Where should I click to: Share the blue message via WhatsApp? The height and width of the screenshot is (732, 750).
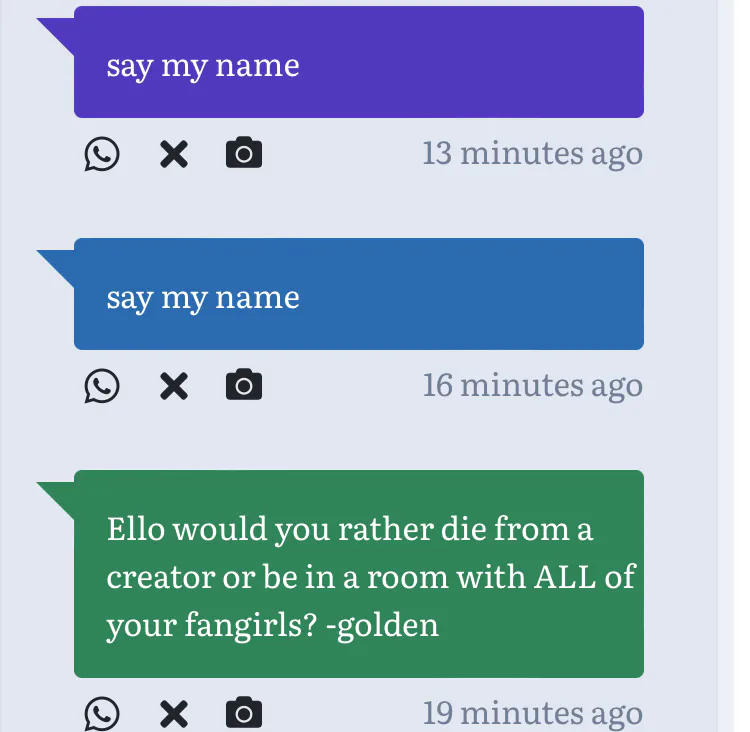101,386
